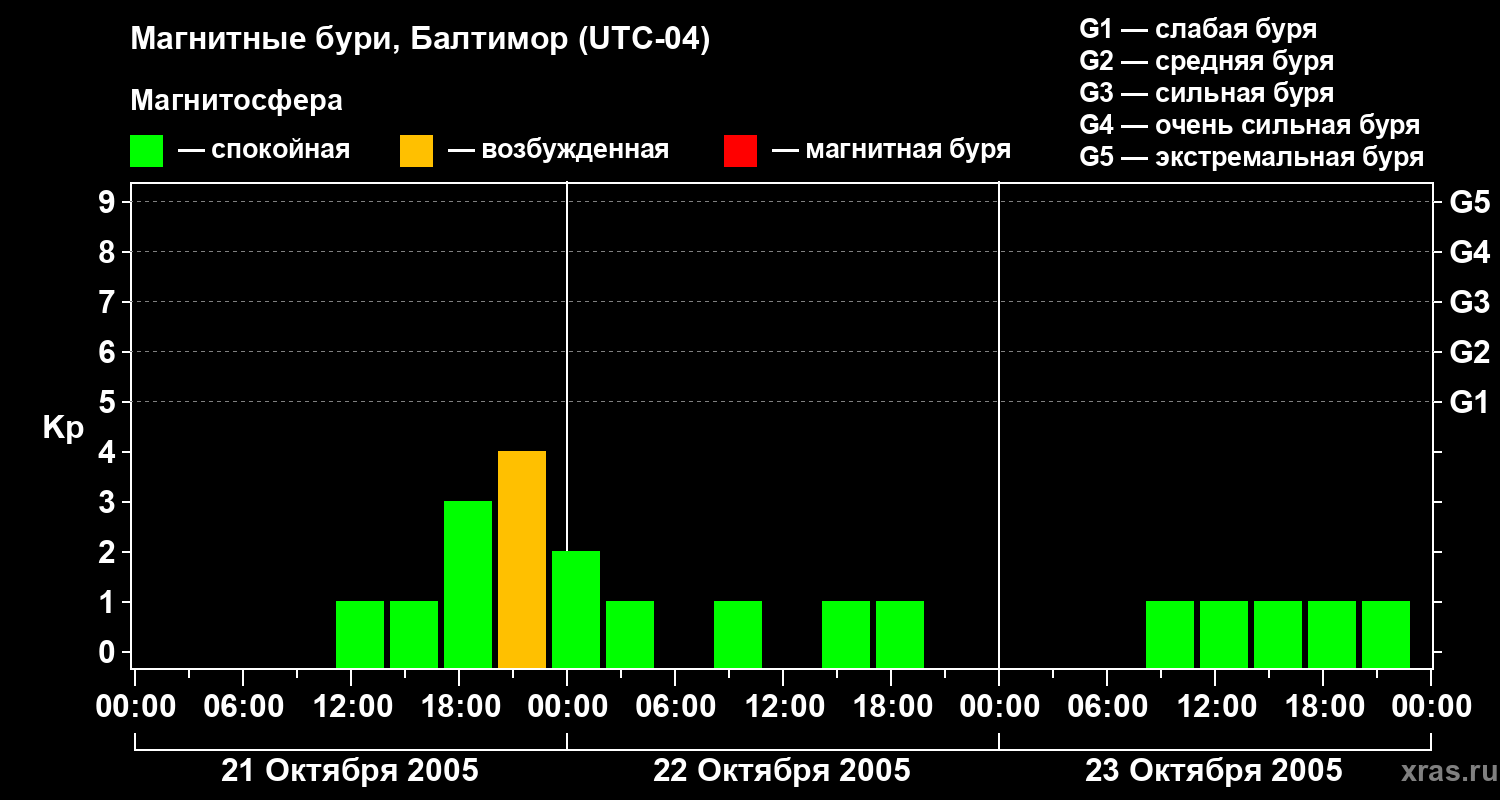Click the title 'Магнитные бури, Балтимор (UTC-04)'
This screenshot has height=800, width=1500.
click(420, 39)
